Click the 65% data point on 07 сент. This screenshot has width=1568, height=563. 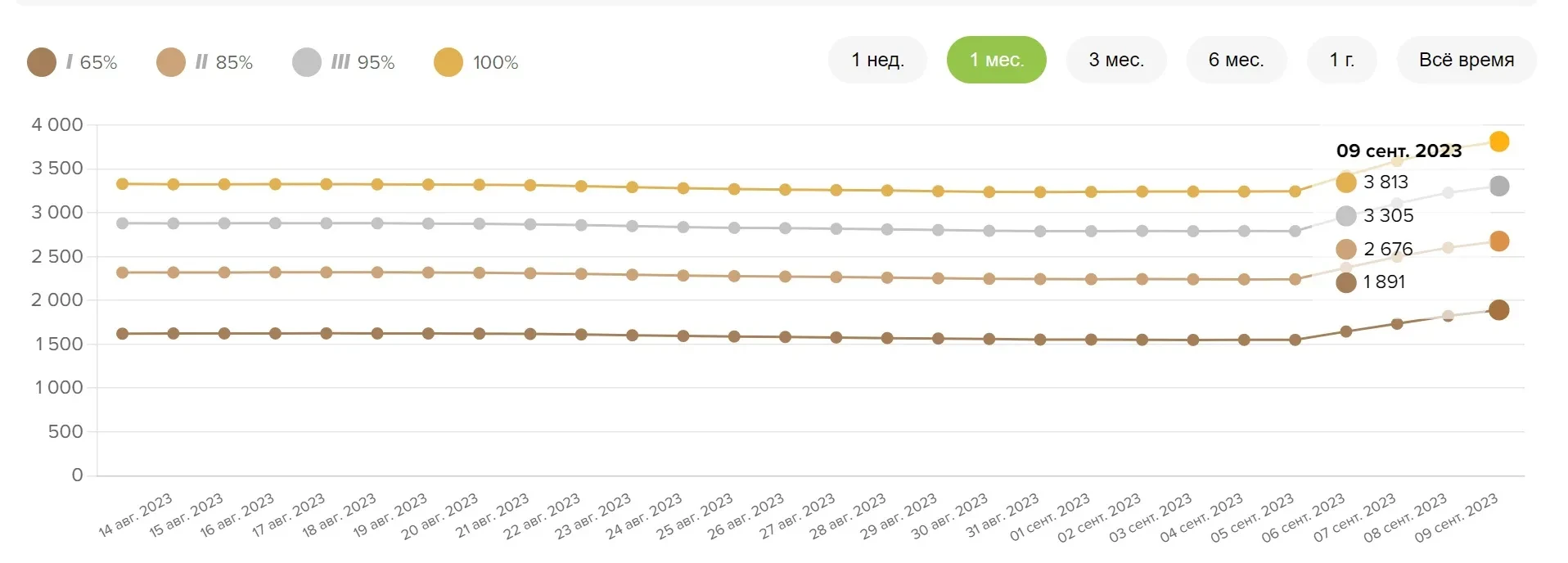(x=1397, y=324)
